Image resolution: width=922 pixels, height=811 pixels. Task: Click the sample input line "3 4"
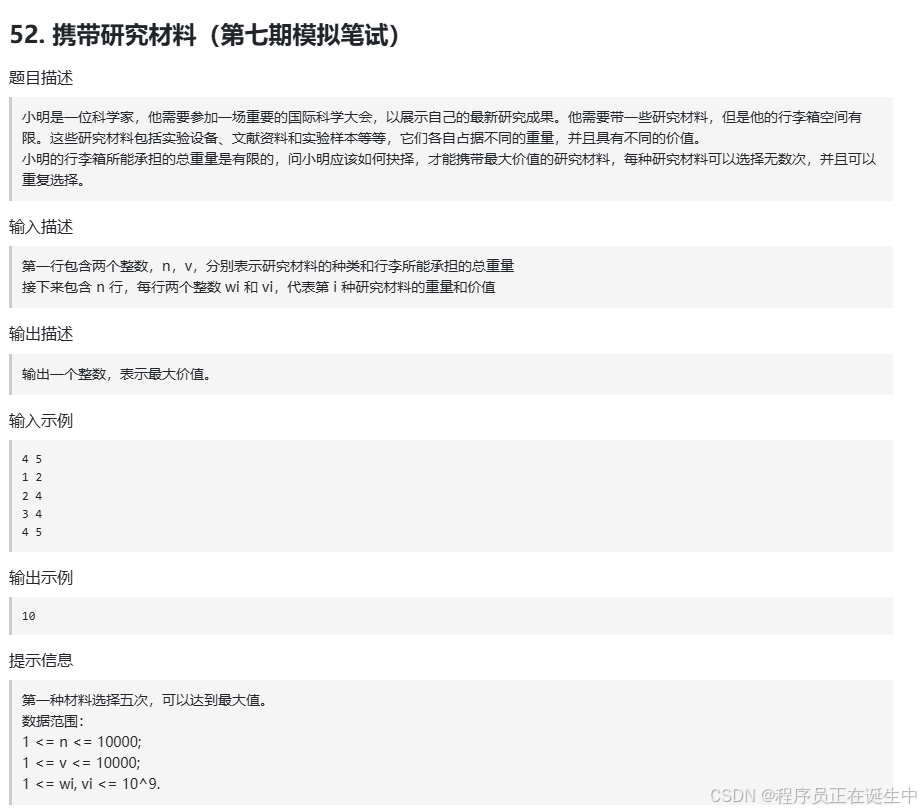click(32, 514)
